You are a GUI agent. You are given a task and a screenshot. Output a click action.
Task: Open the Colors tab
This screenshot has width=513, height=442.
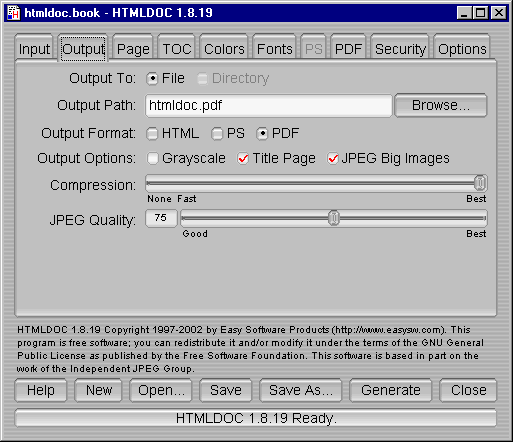(x=224, y=49)
